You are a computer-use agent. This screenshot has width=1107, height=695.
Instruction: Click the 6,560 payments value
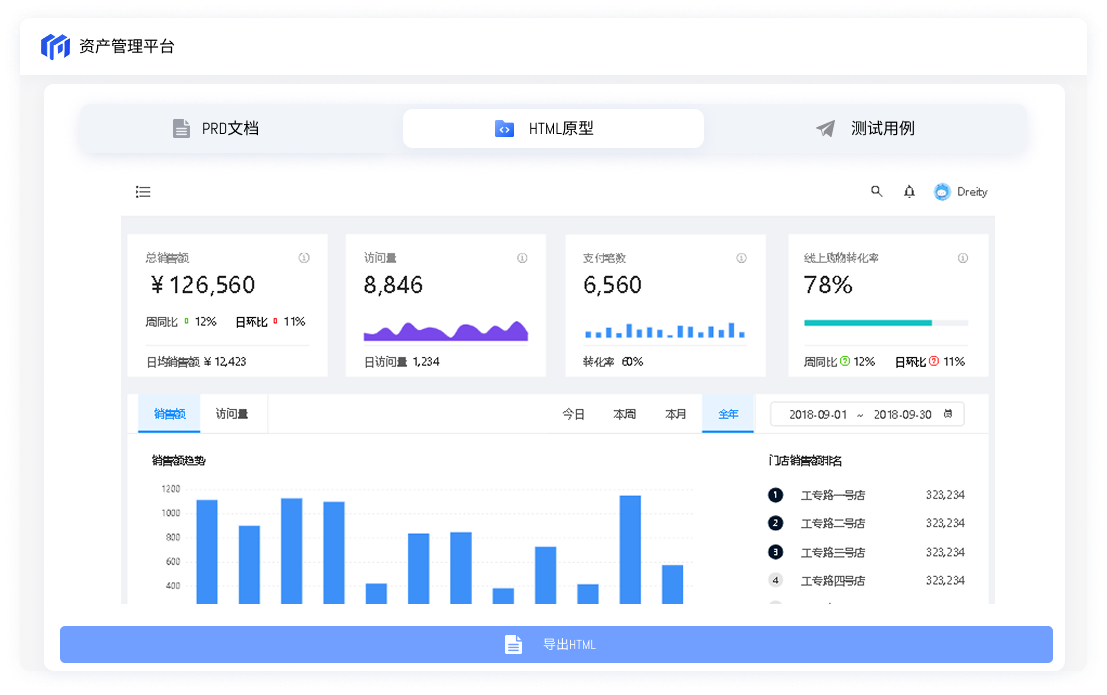coord(612,285)
